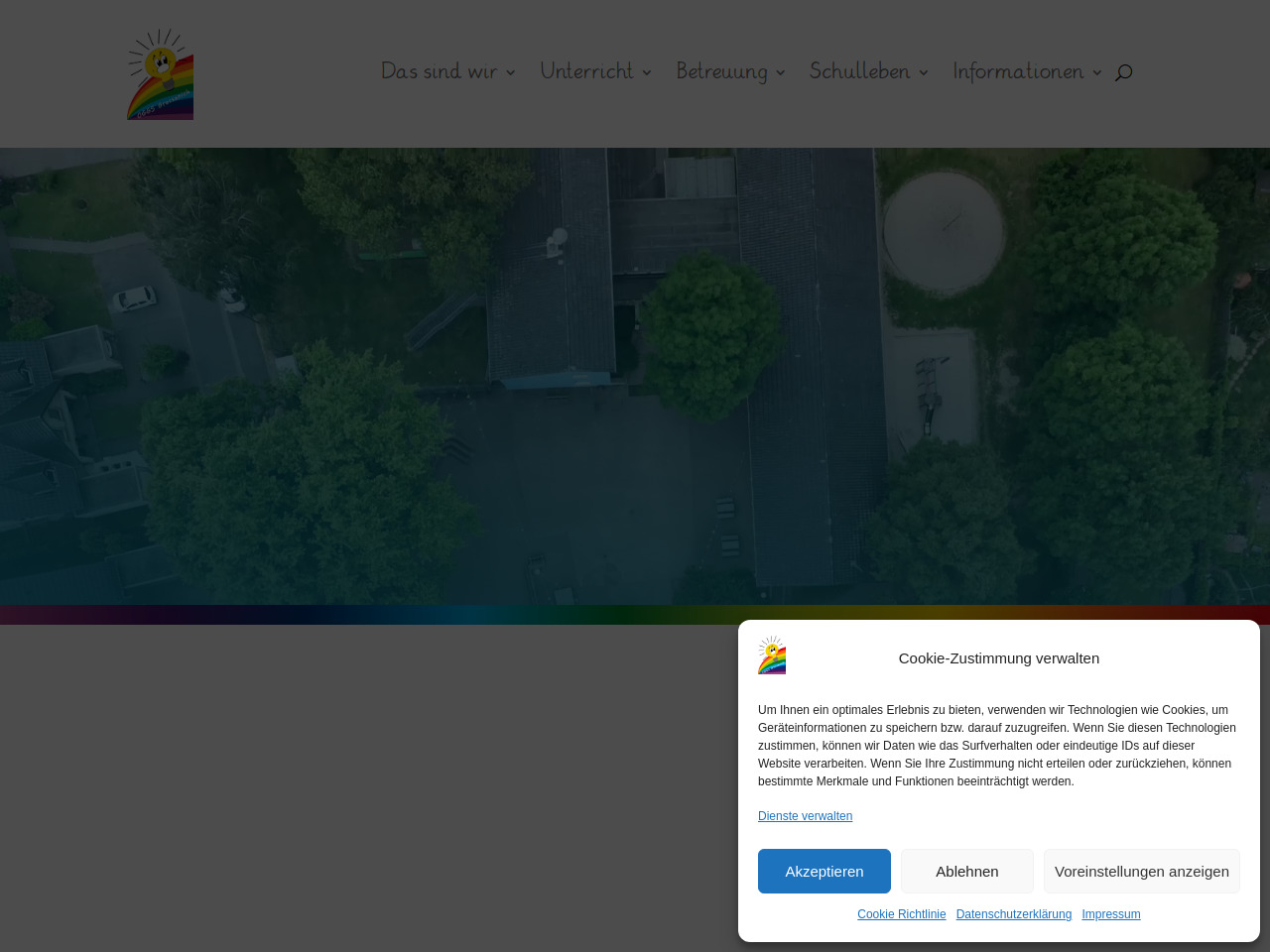This screenshot has height=952, width=1270.
Task: Expand the 'Informationen' dropdown chevron
Action: coord(1097,72)
